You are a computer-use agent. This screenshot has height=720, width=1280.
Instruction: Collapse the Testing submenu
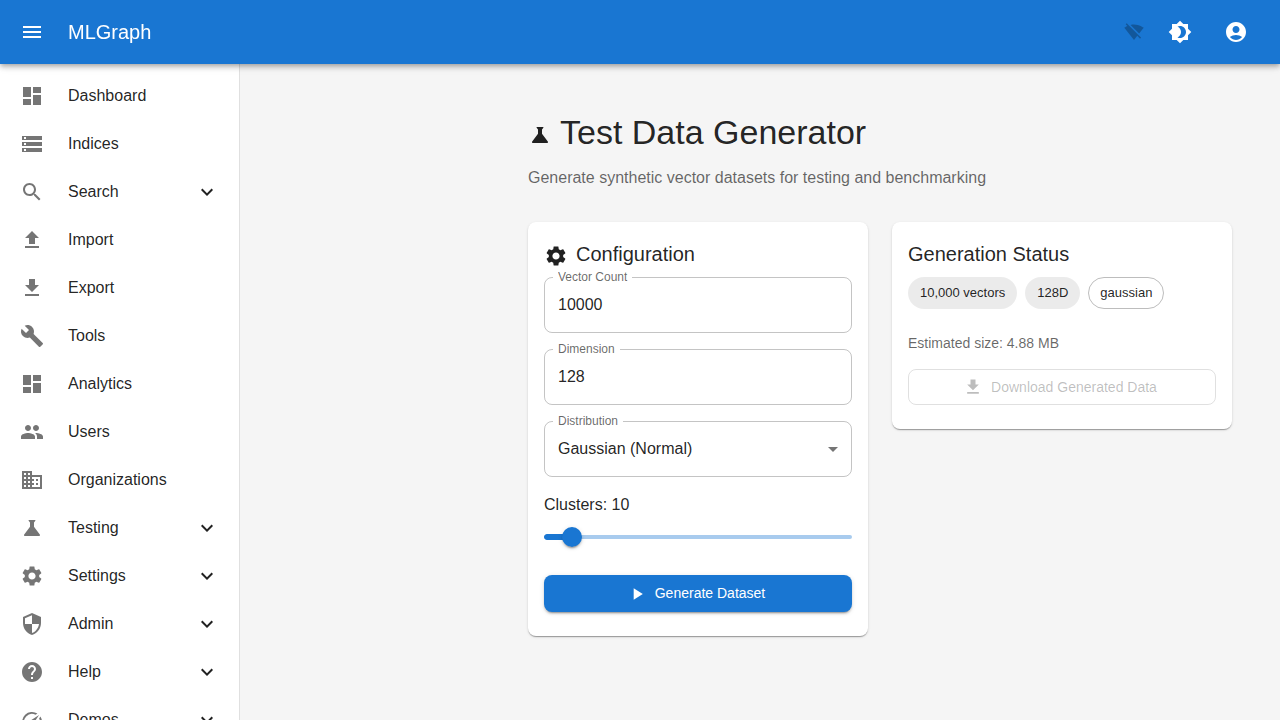(x=207, y=527)
